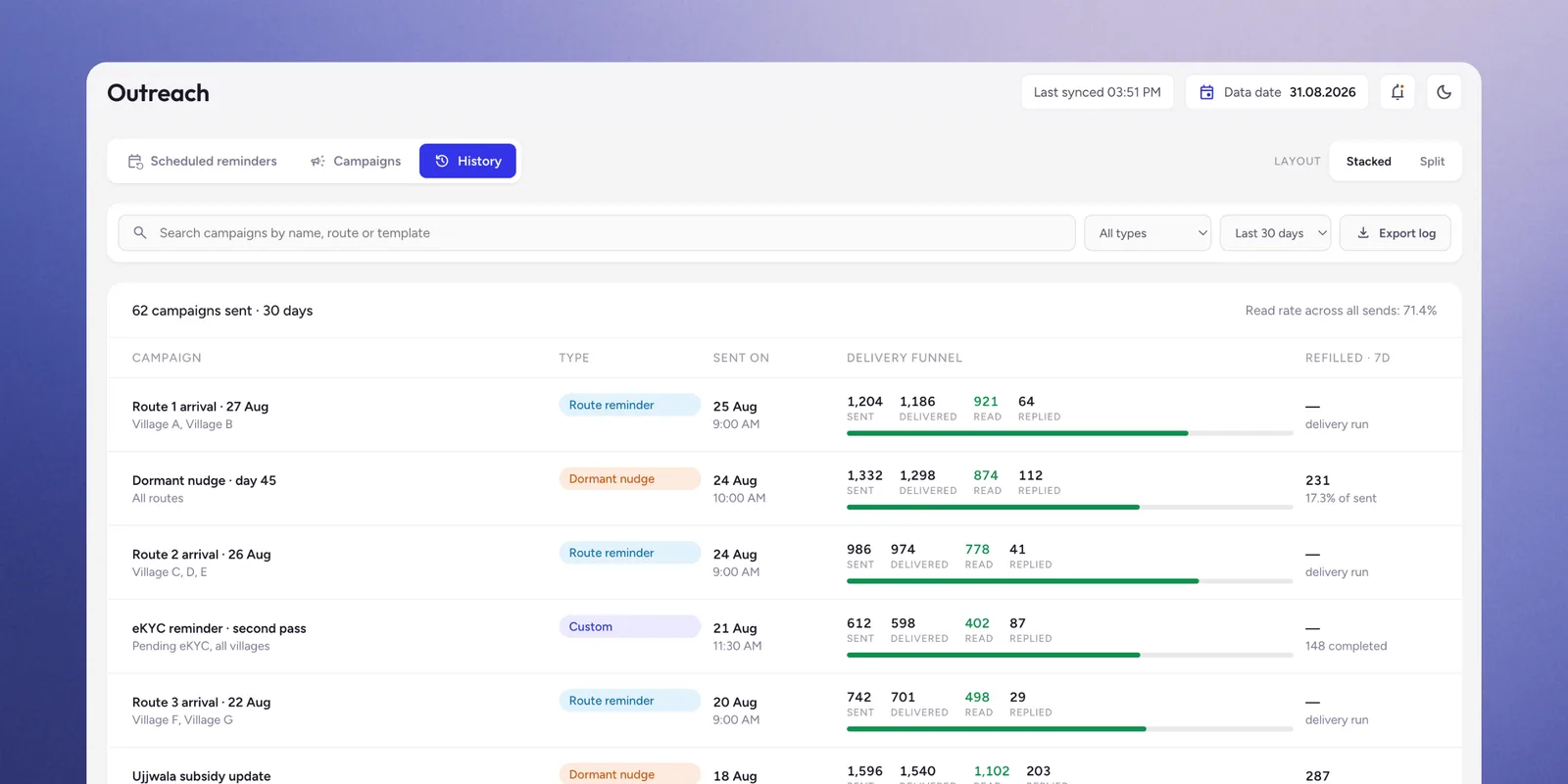Viewport: 1568px width, 784px height.
Task: Click Route reminder tag on Route 1 arrival row
Action: tap(629, 405)
